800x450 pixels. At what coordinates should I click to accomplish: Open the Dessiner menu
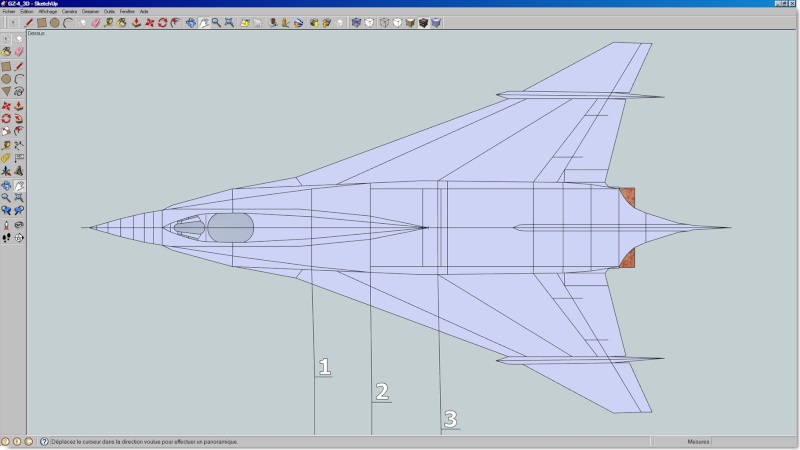(x=90, y=11)
